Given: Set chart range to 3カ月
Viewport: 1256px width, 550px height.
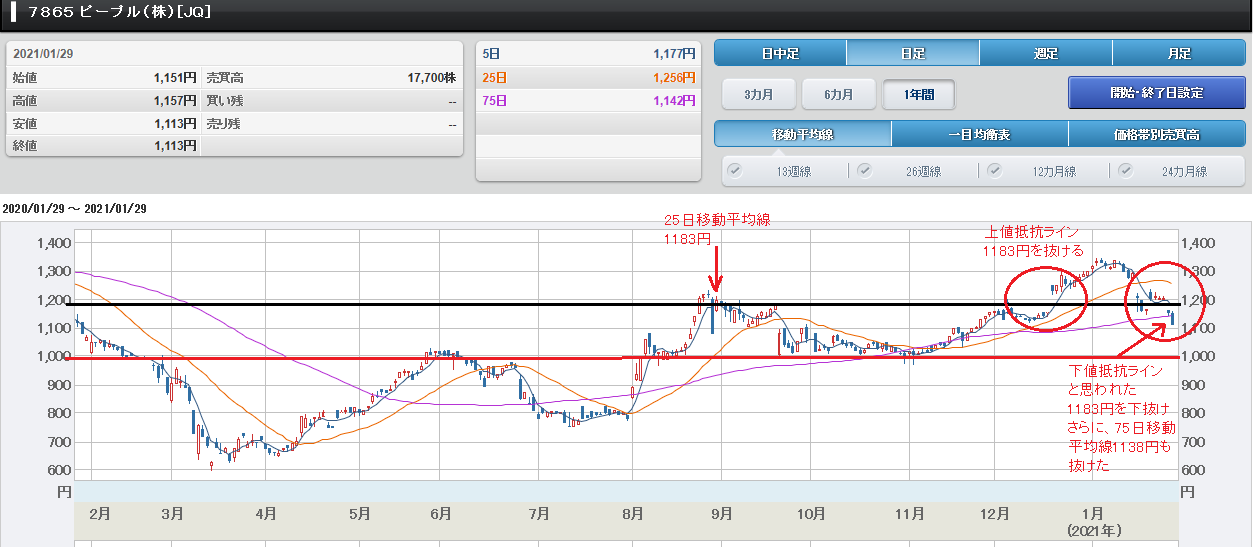Looking at the screenshot, I should click(x=759, y=95).
